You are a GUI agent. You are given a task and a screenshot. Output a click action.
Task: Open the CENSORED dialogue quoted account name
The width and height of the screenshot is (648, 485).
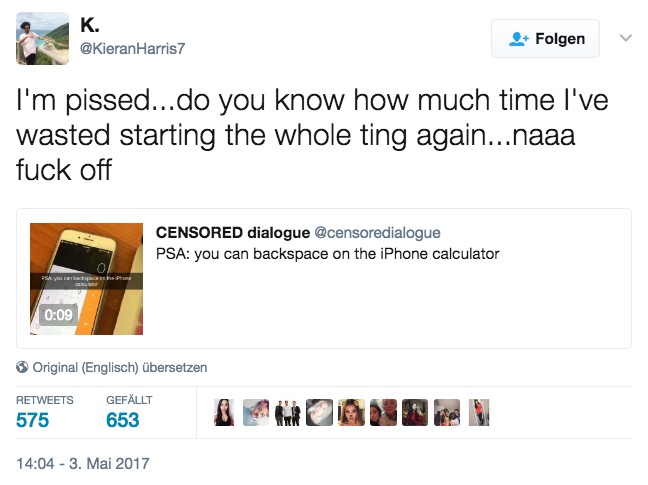pos(233,233)
